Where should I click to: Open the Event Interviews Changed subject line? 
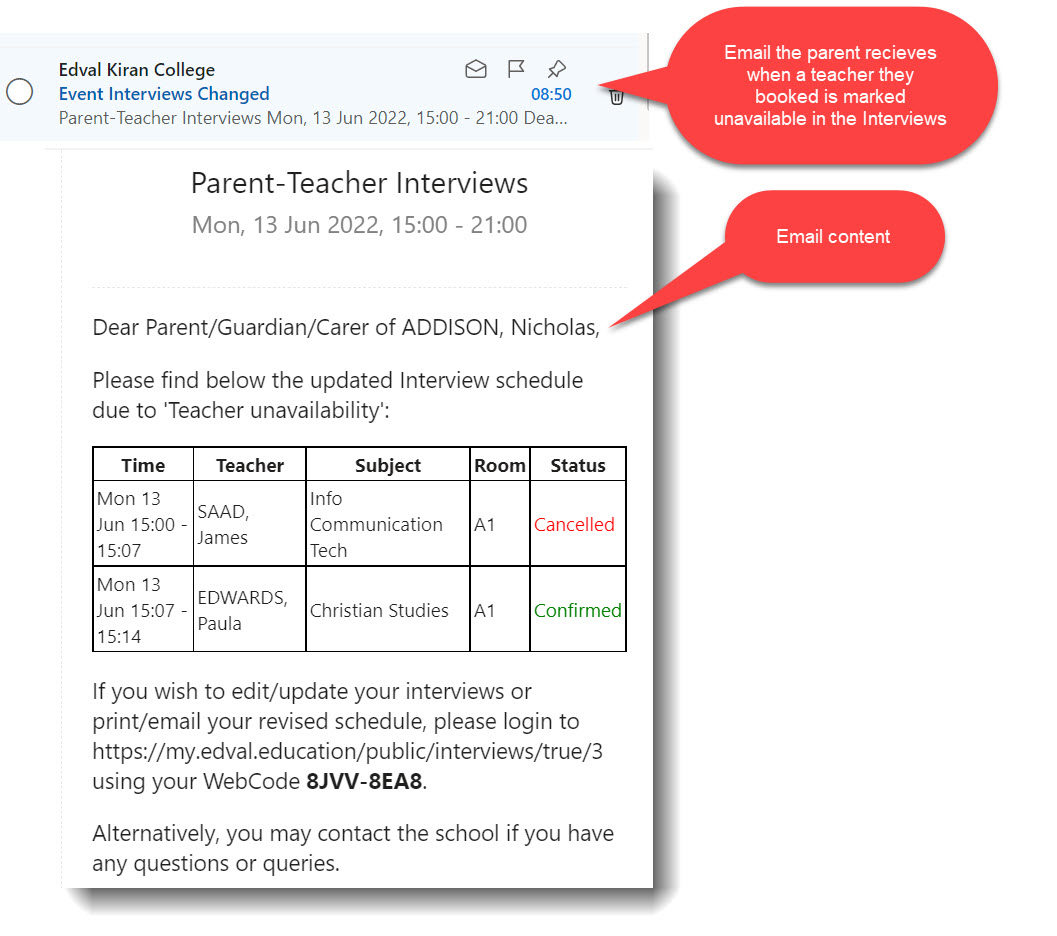[164, 94]
